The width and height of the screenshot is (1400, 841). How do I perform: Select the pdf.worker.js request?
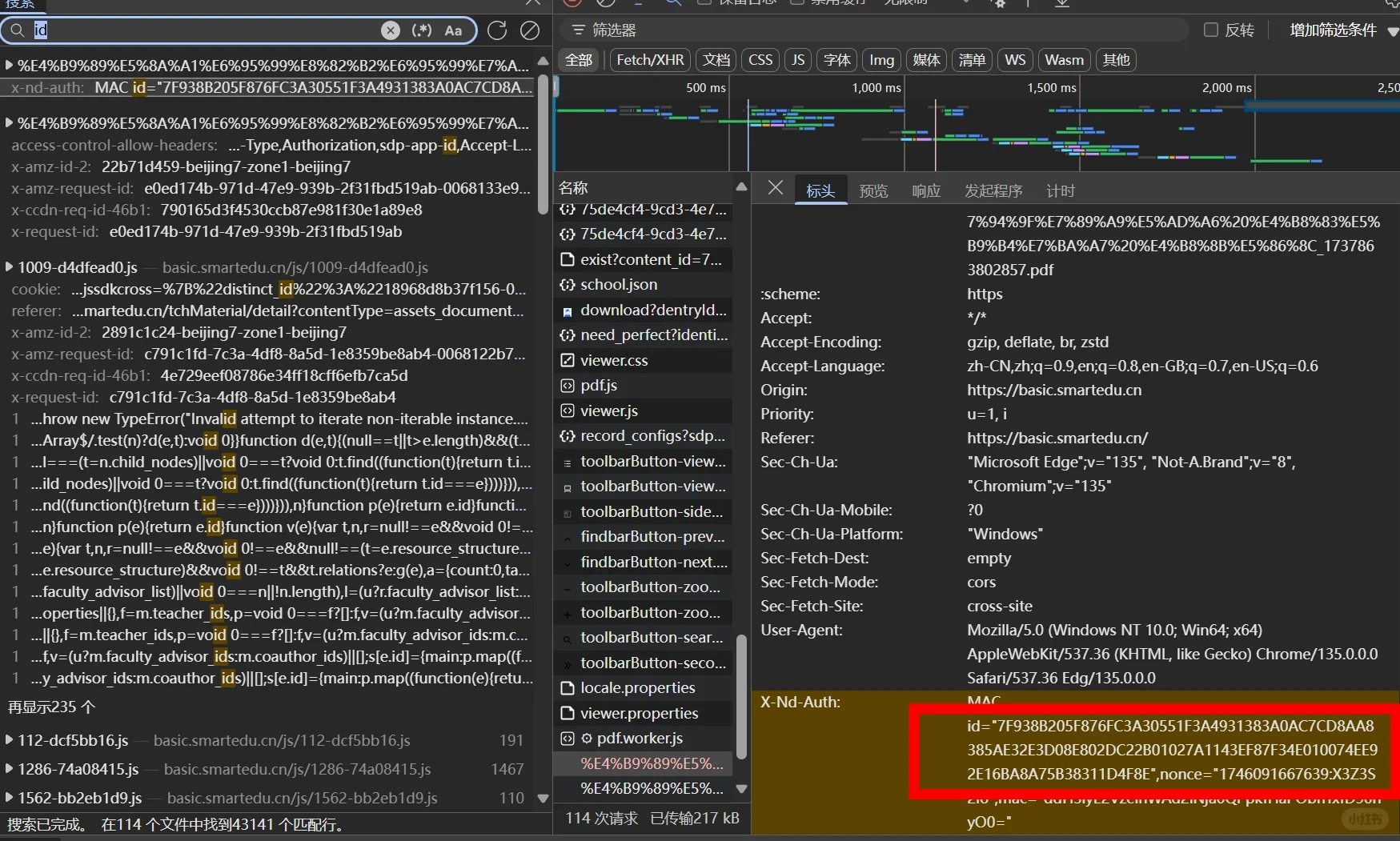click(644, 739)
